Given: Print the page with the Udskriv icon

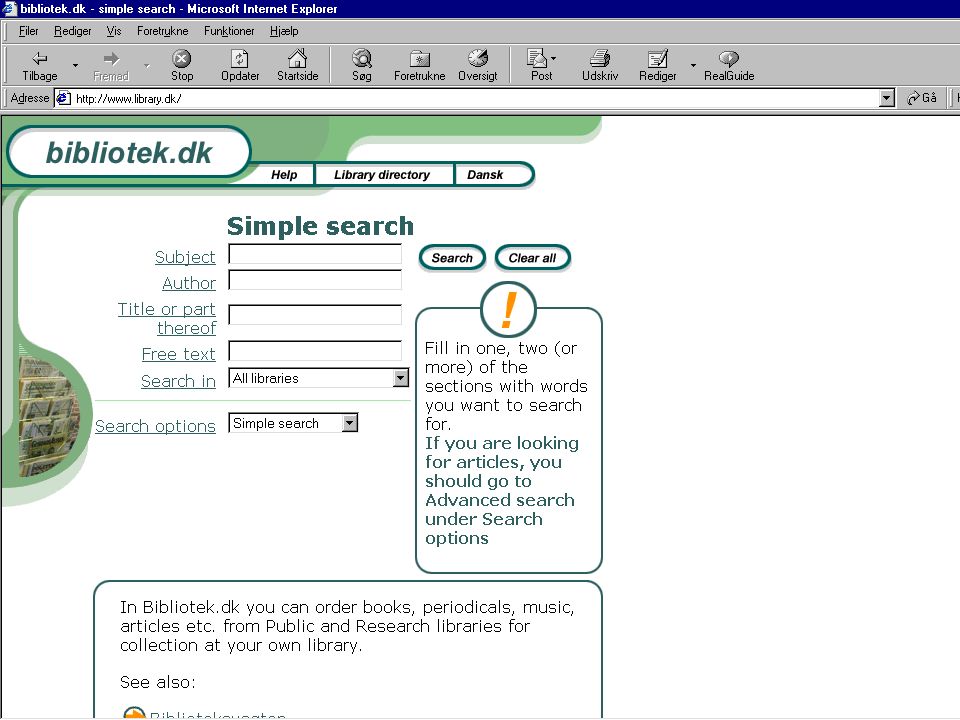Looking at the screenshot, I should coord(600,58).
